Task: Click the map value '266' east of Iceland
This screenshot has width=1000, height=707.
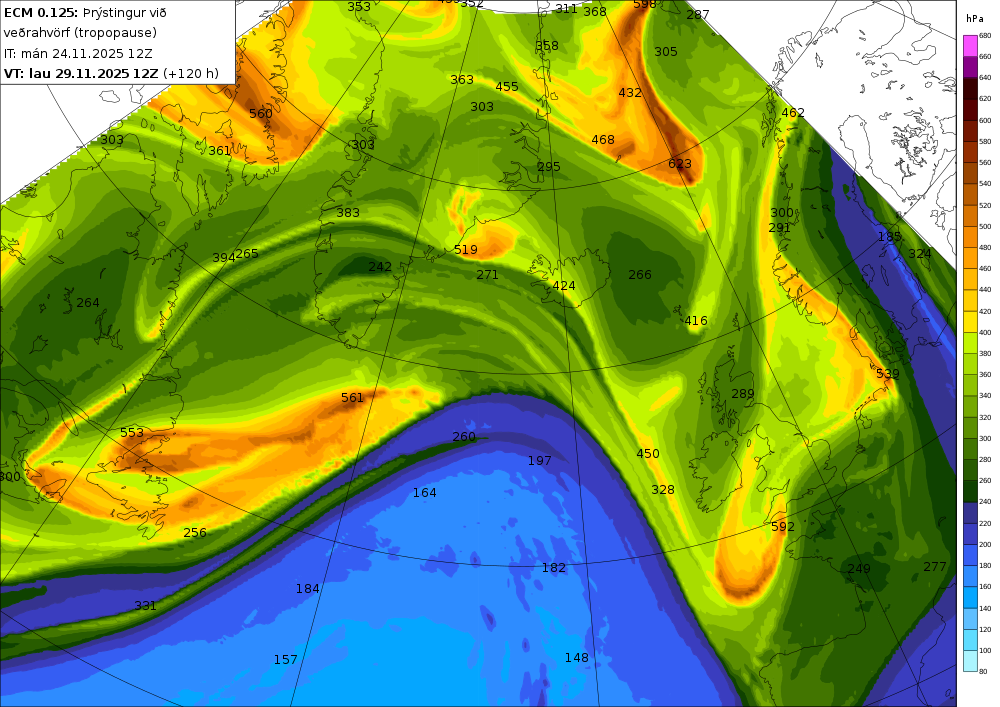Action: tap(640, 275)
